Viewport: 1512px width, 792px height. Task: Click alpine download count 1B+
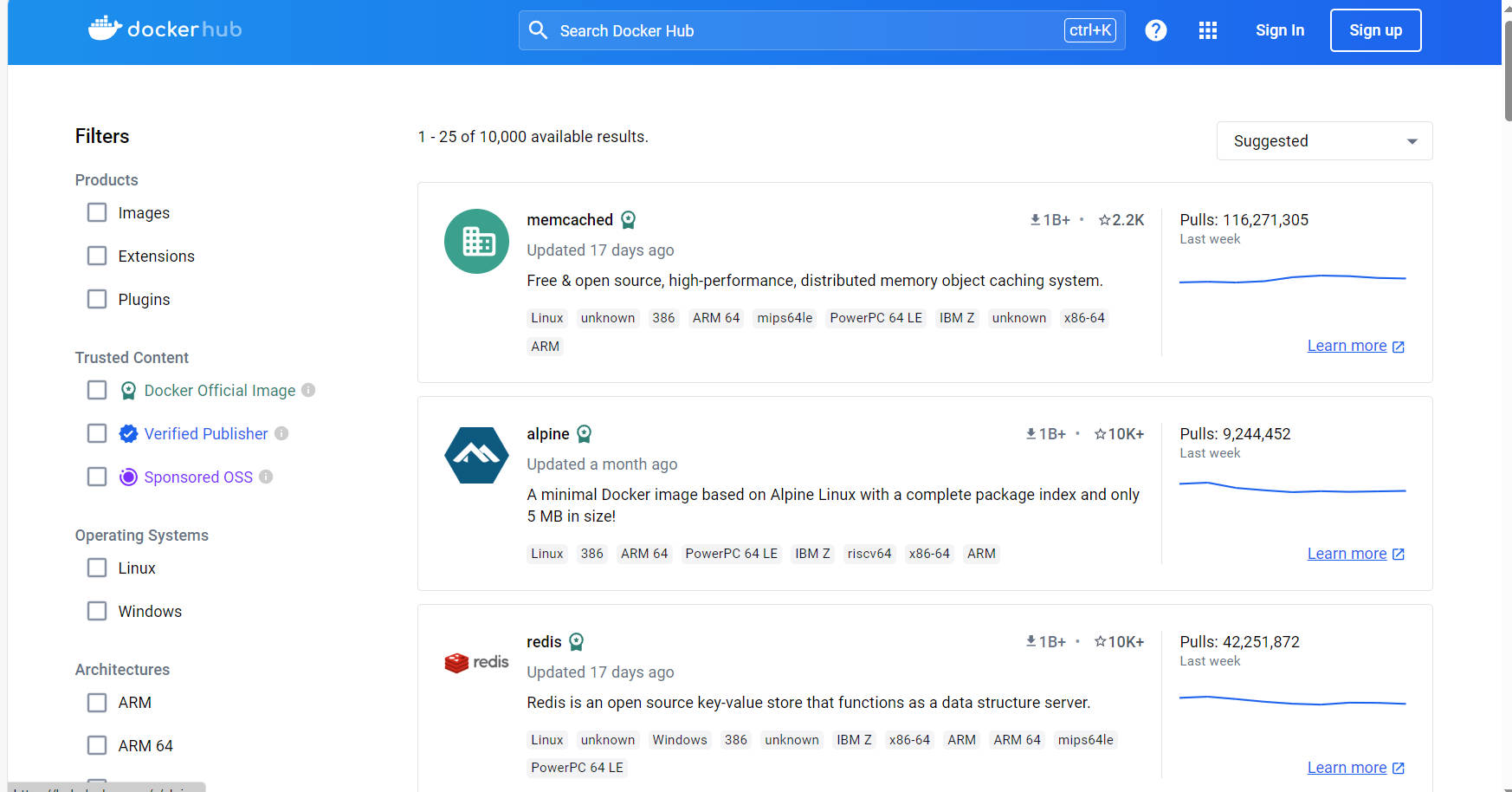(x=1045, y=434)
